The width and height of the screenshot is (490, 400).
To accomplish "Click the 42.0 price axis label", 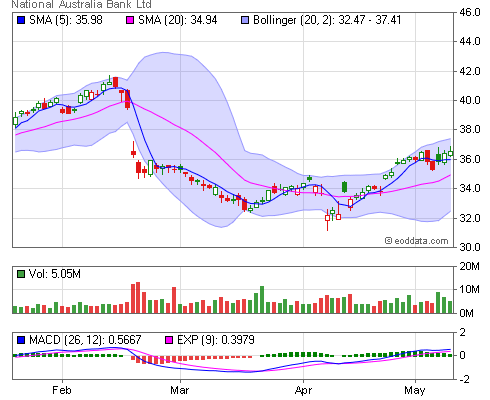I will 470,71.
